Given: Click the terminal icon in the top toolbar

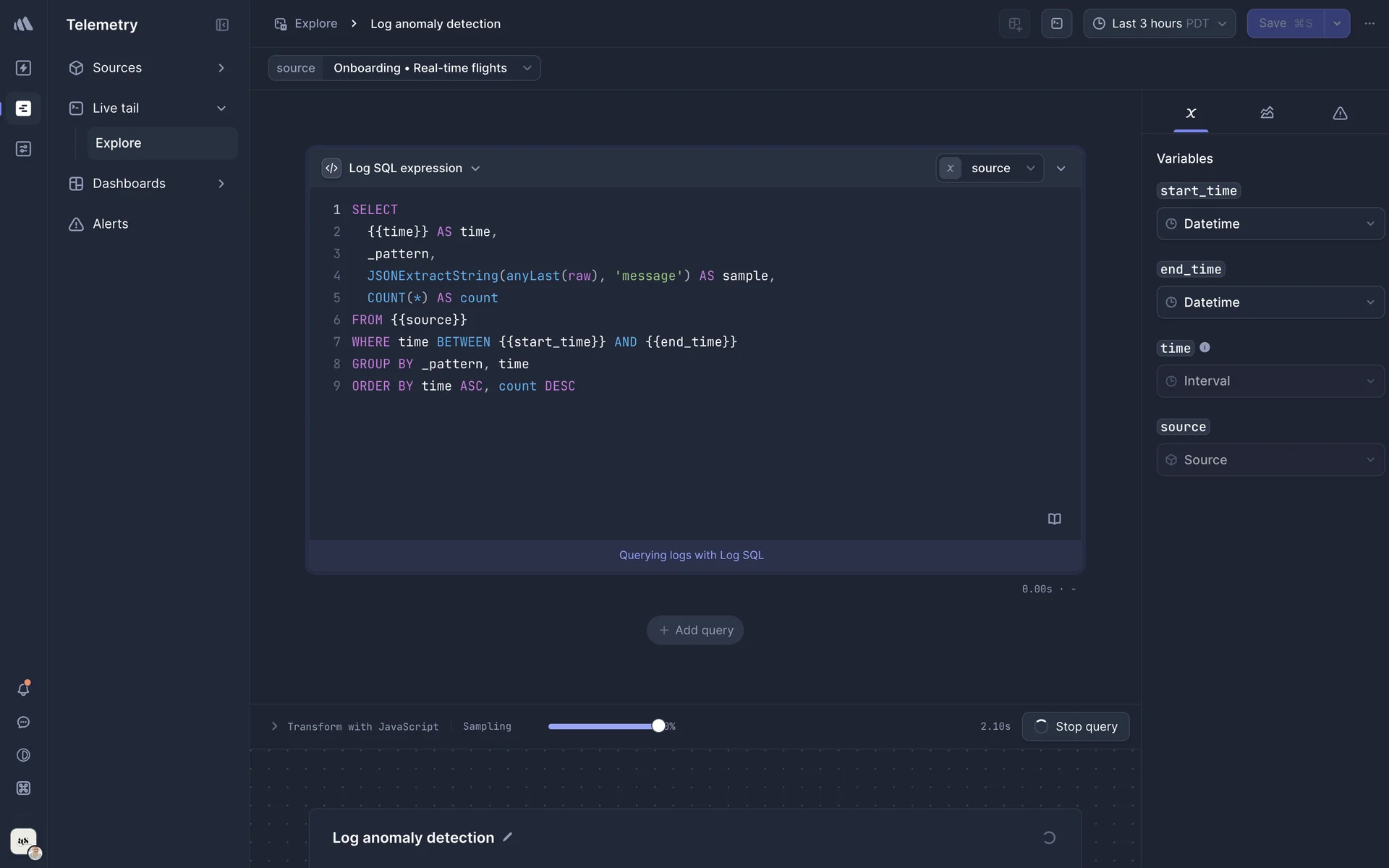Looking at the screenshot, I should click(1056, 23).
